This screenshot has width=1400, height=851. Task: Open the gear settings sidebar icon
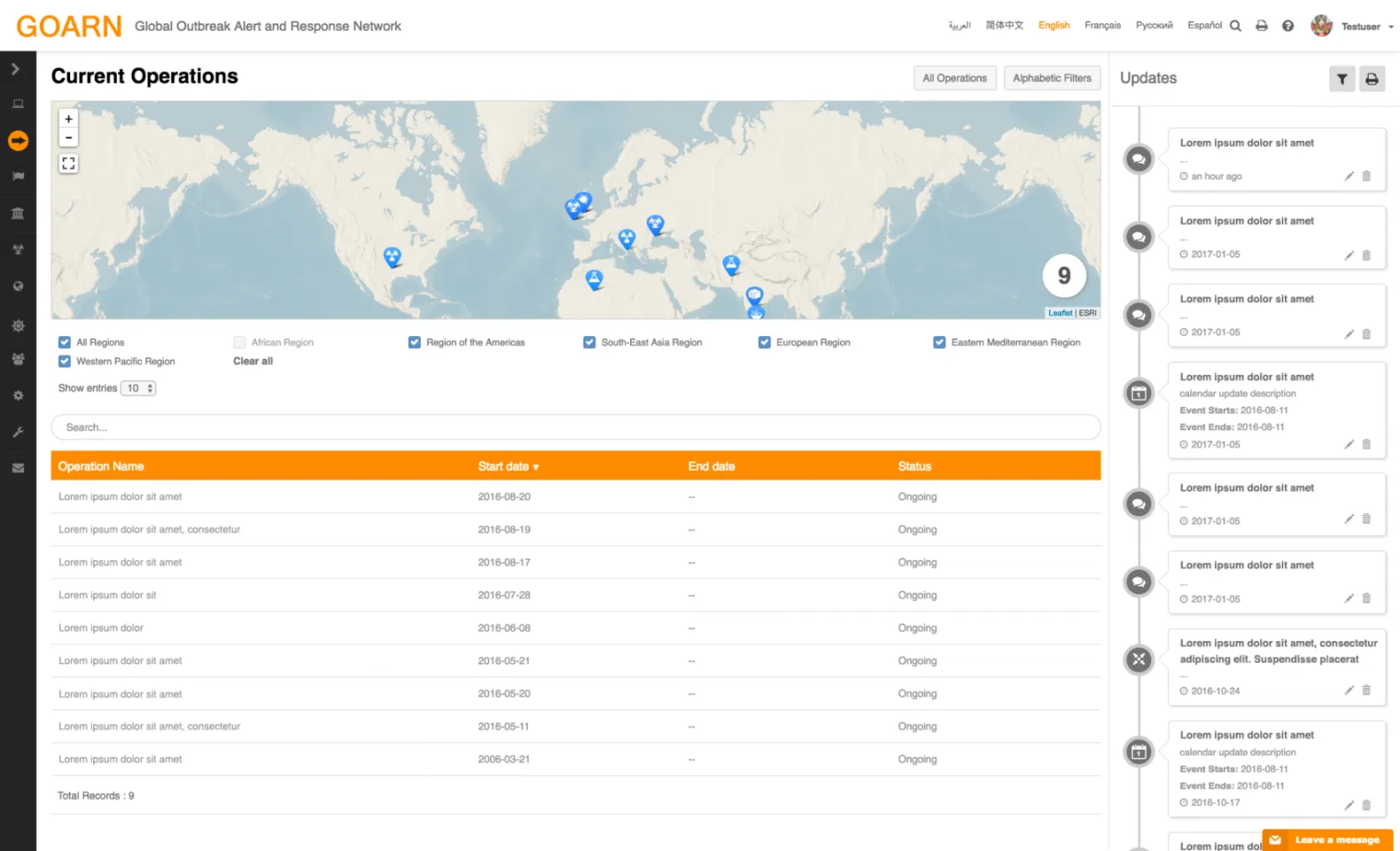tap(18, 396)
